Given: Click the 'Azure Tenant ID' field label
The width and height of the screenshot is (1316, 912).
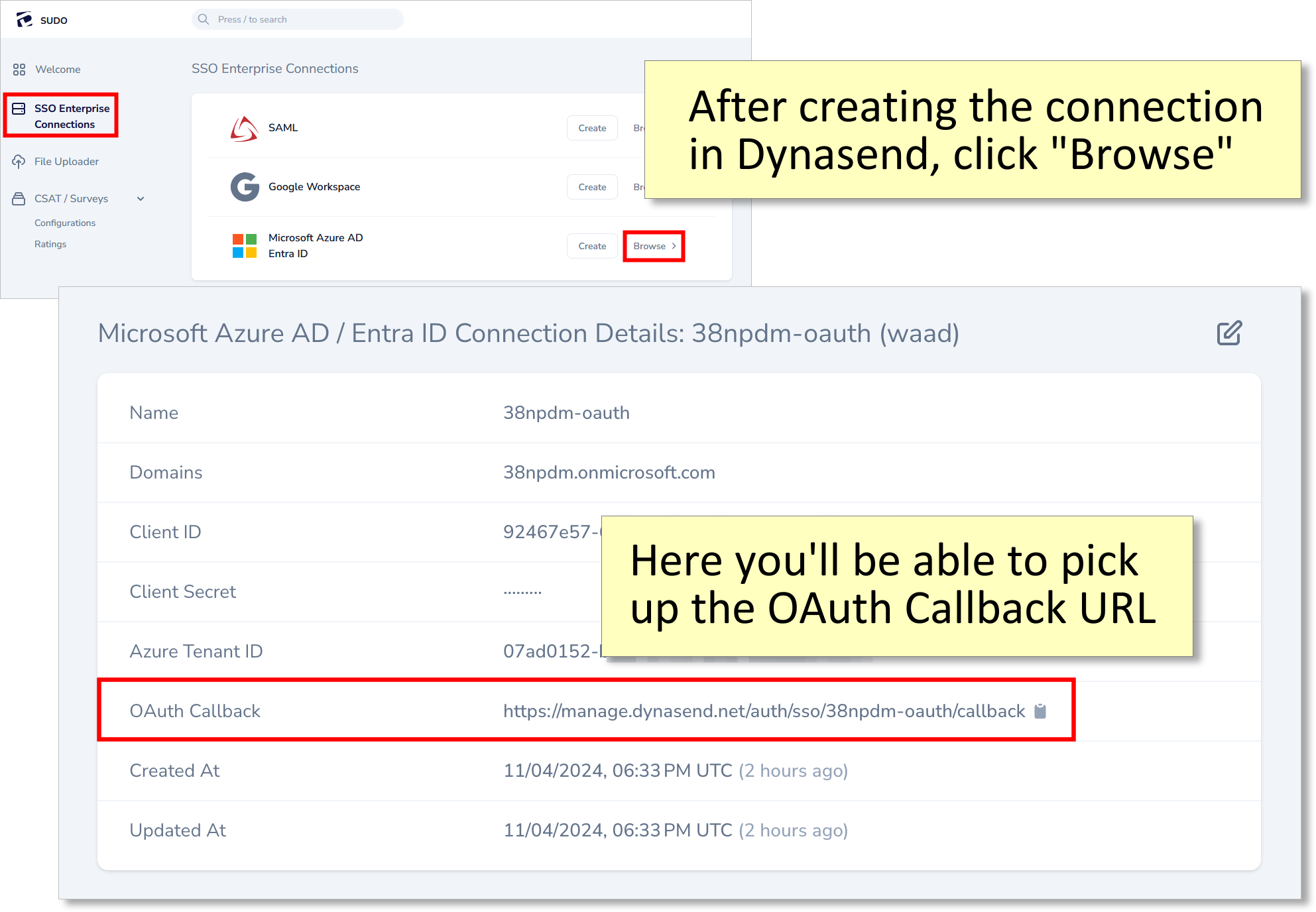Looking at the screenshot, I should pyautogui.click(x=196, y=652).
